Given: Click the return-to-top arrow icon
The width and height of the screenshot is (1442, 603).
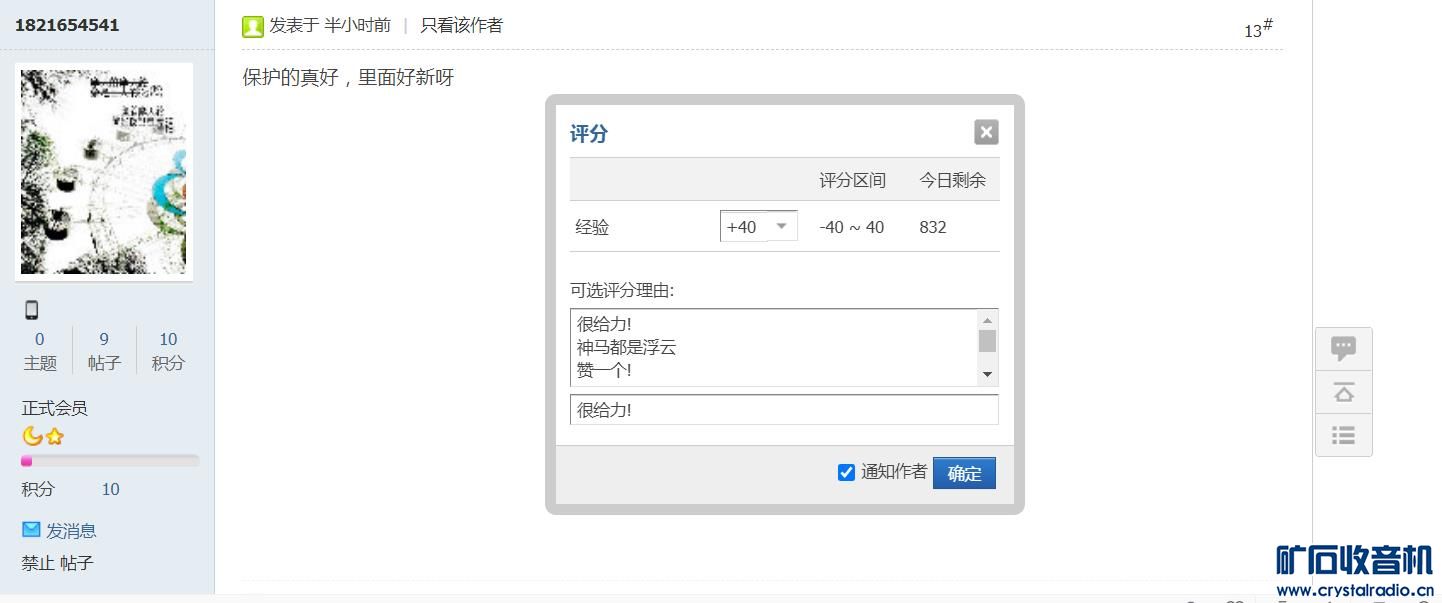Looking at the screenshot, I should (1343, 392).
